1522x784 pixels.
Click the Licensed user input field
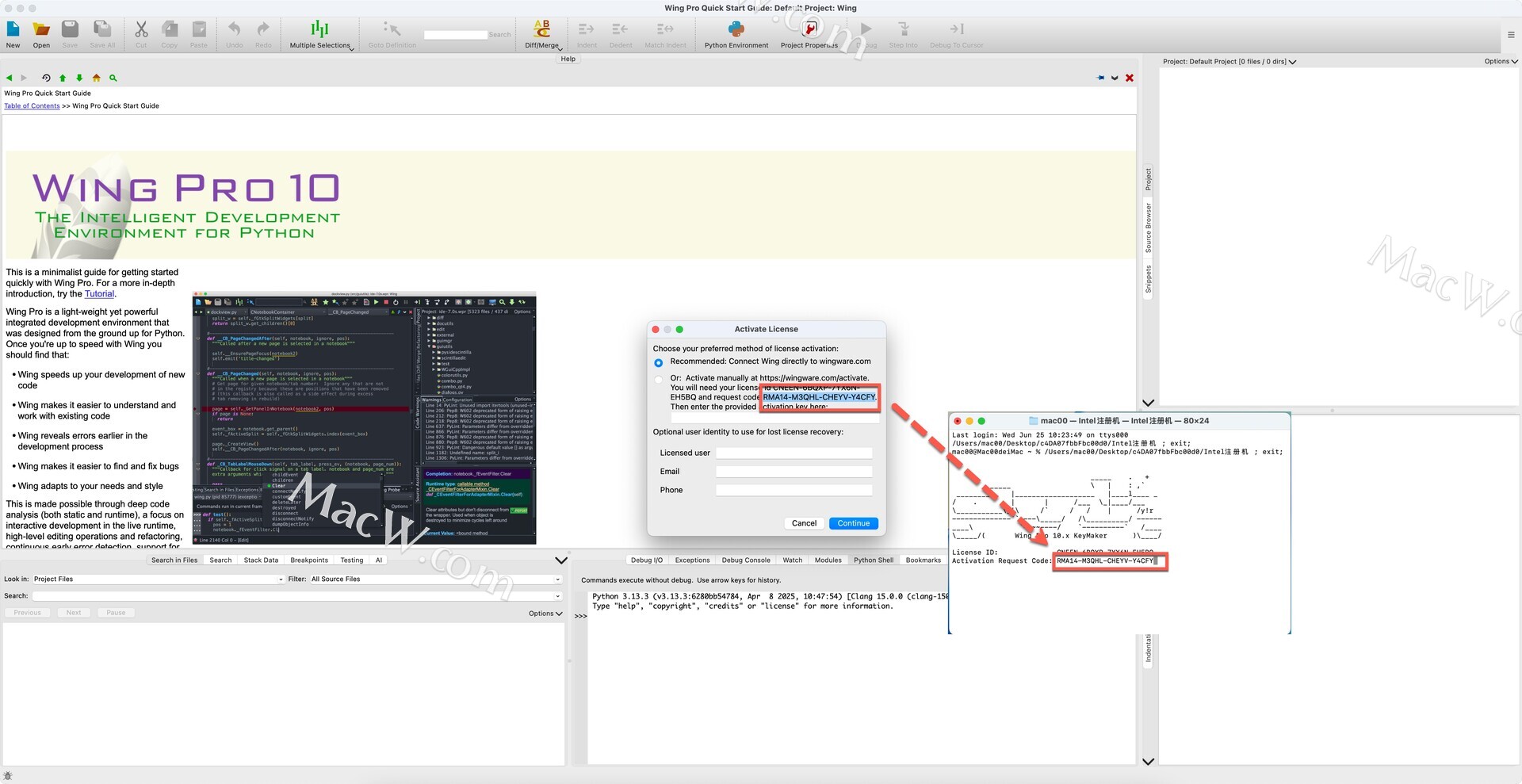click(x=794, y=453)
